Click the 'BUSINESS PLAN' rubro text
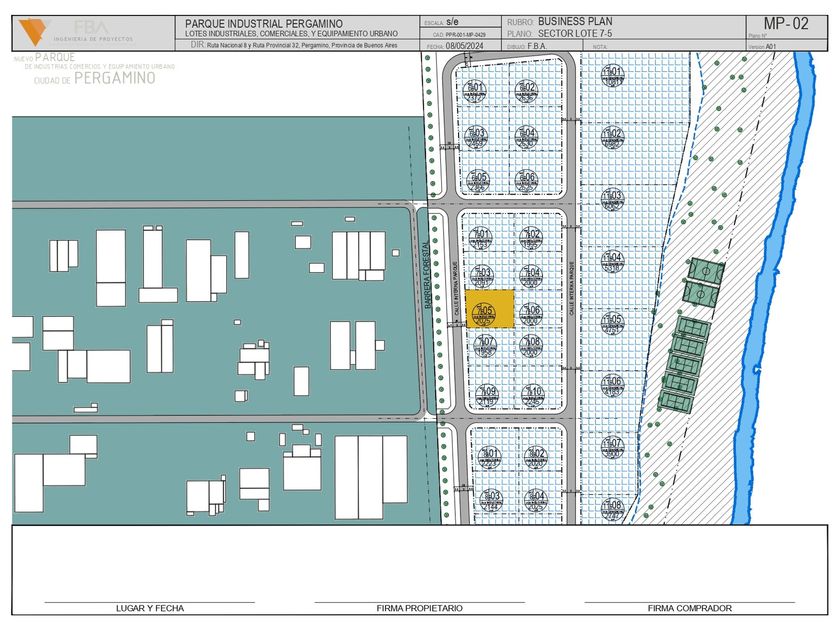The width and height of the screenshot is (840, 630). click(575, 21)
